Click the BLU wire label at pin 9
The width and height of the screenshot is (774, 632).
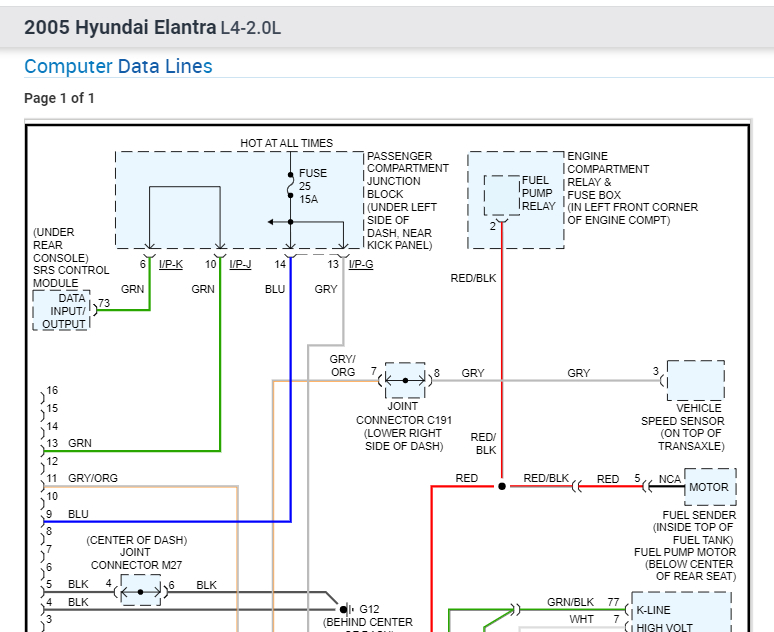point(78,514)
